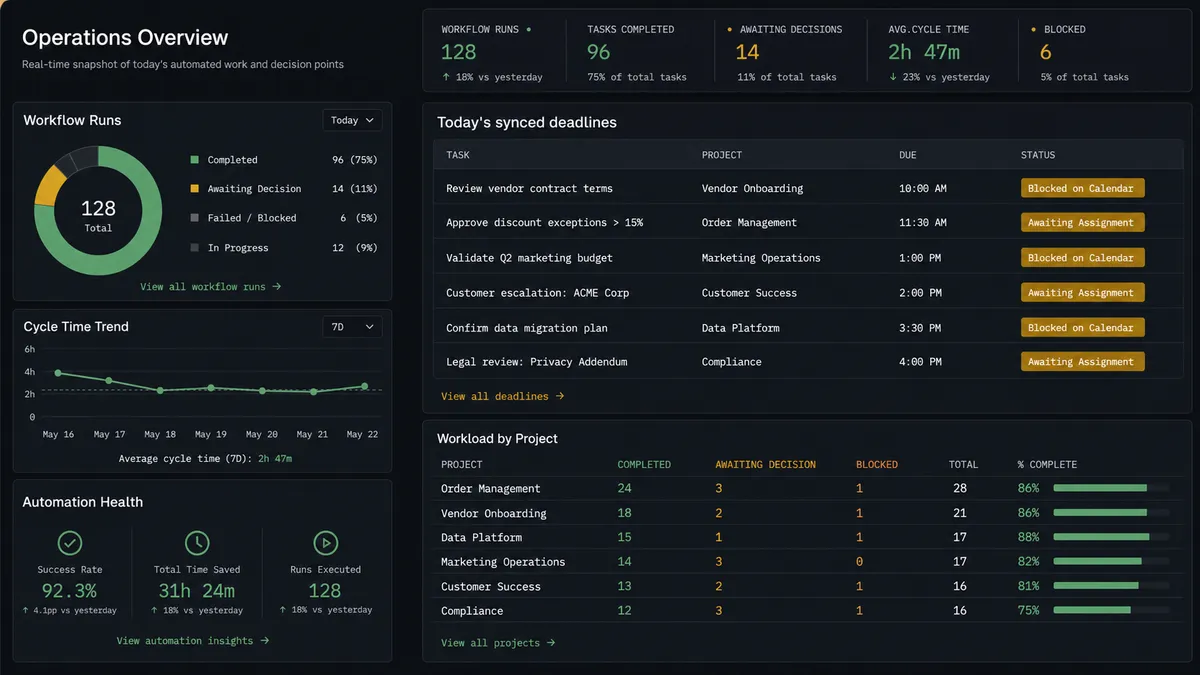Click the Workflow Runs 128 stat card
The width and height of the screenshot is (1200, 675).
[494, 52]
